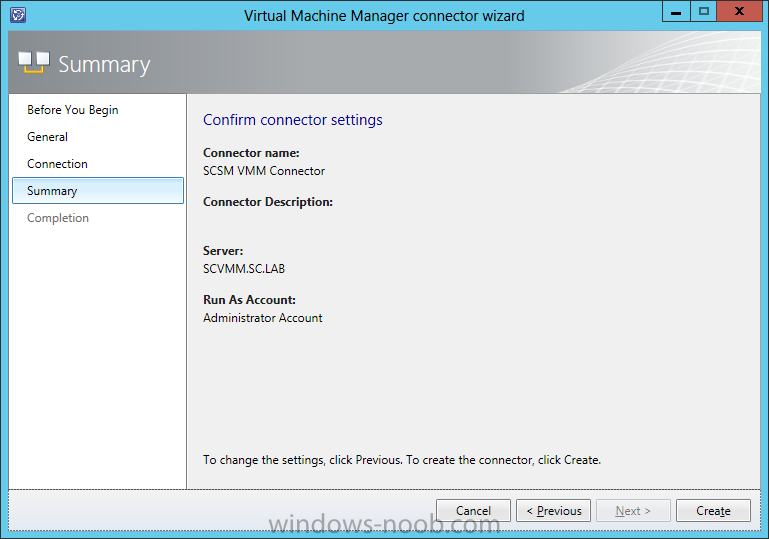Close the wizard window
Image resolution: width=769 pixels, height=539 pixels.
coord(739,11)
